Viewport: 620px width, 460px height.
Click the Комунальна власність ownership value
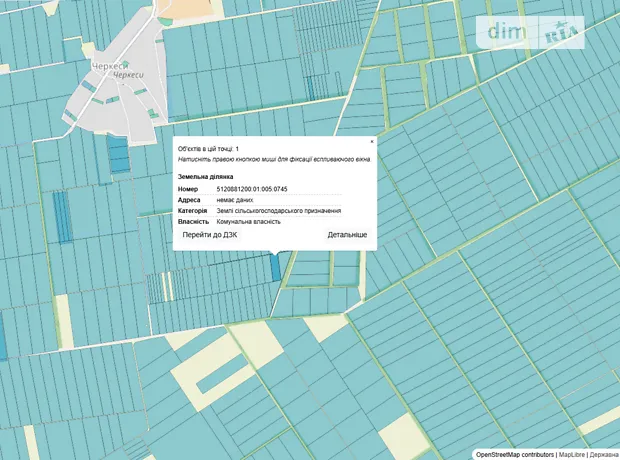click(x=248, y=222)
